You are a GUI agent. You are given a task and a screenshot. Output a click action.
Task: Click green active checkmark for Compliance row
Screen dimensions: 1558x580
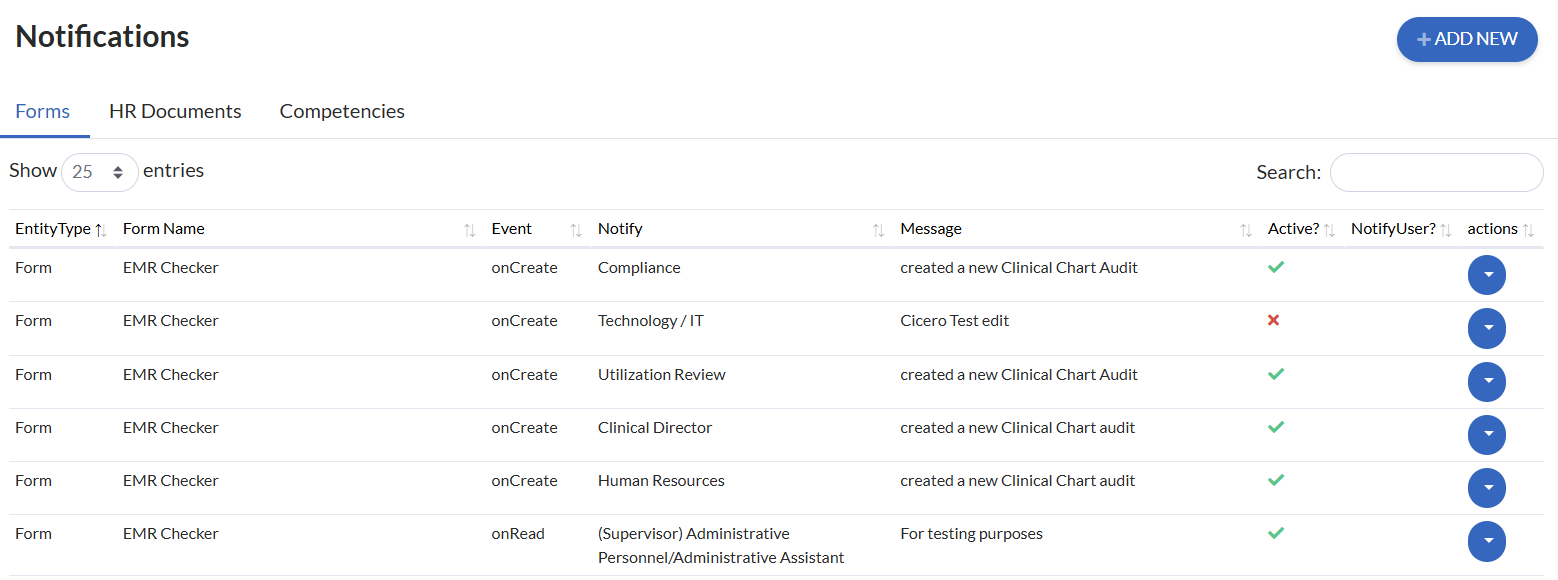point(1275,267)
